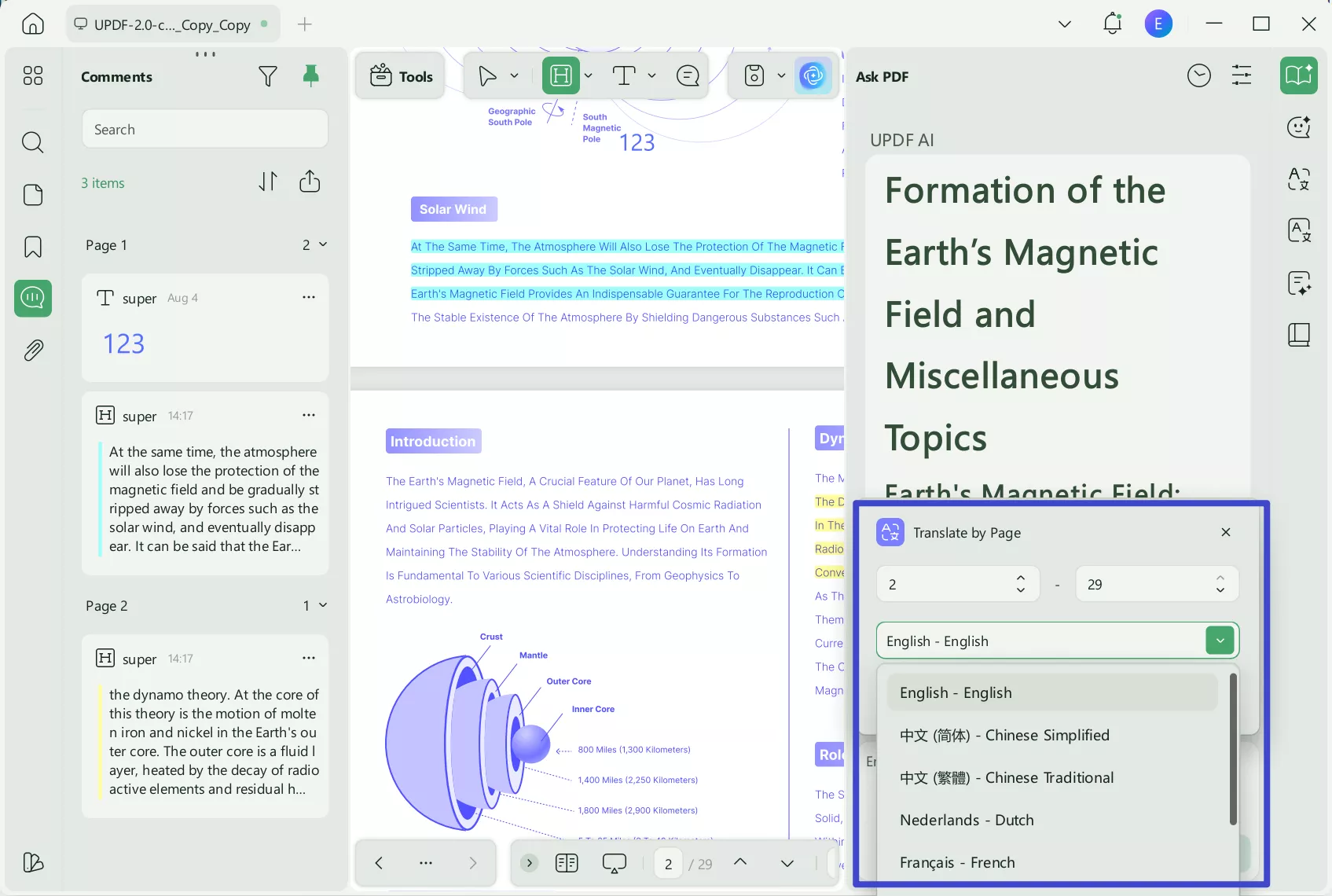Collapse the Page 1 comments group

coord(322,244)
